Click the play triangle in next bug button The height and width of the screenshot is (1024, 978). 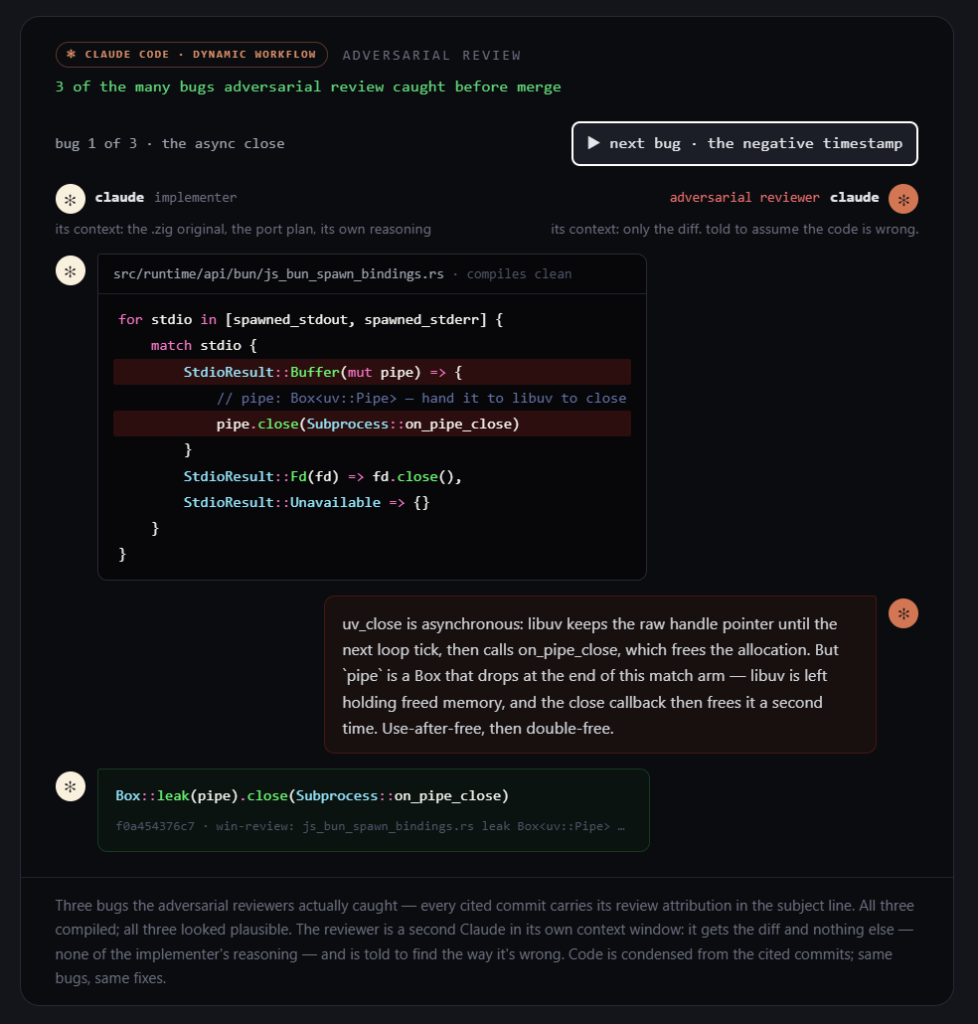593,143
